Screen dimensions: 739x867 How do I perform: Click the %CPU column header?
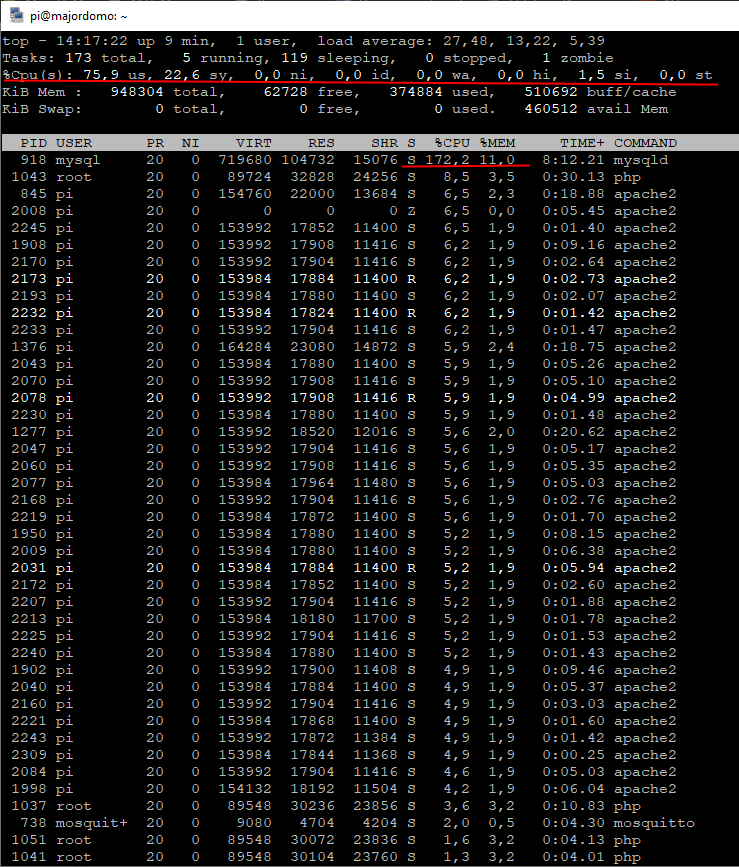[x=452, y=143]
